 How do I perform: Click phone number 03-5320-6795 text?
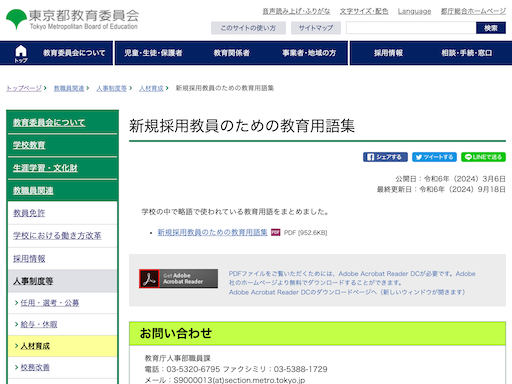tap(193, 369)
